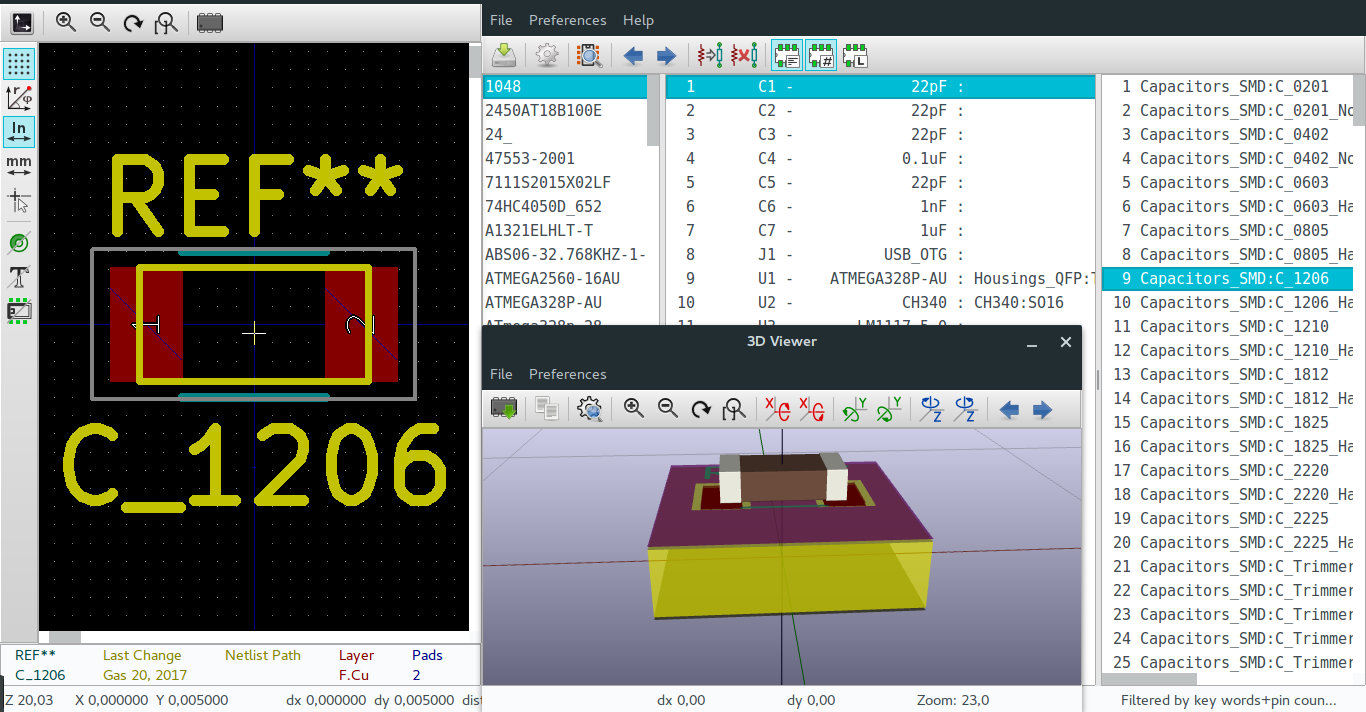Image resolution: width=1366 pixels, height=712 pixels.
Task: Open 3D viewer from footprint toolbar chip icon
Action: (x=210, y=22)
